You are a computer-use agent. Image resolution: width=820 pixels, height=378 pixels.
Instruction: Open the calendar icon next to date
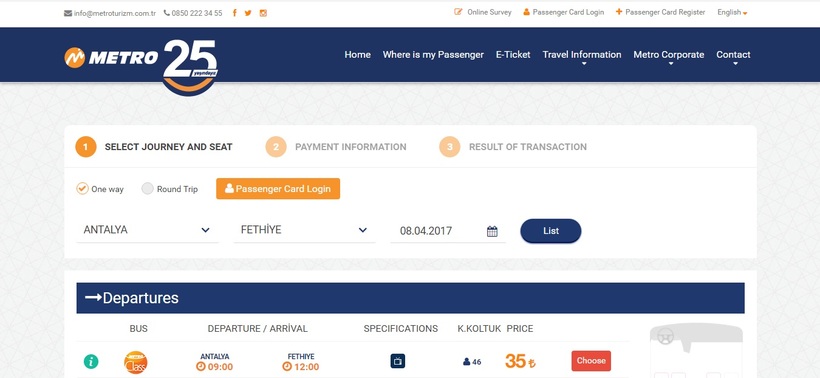click(x=492, y=231)
